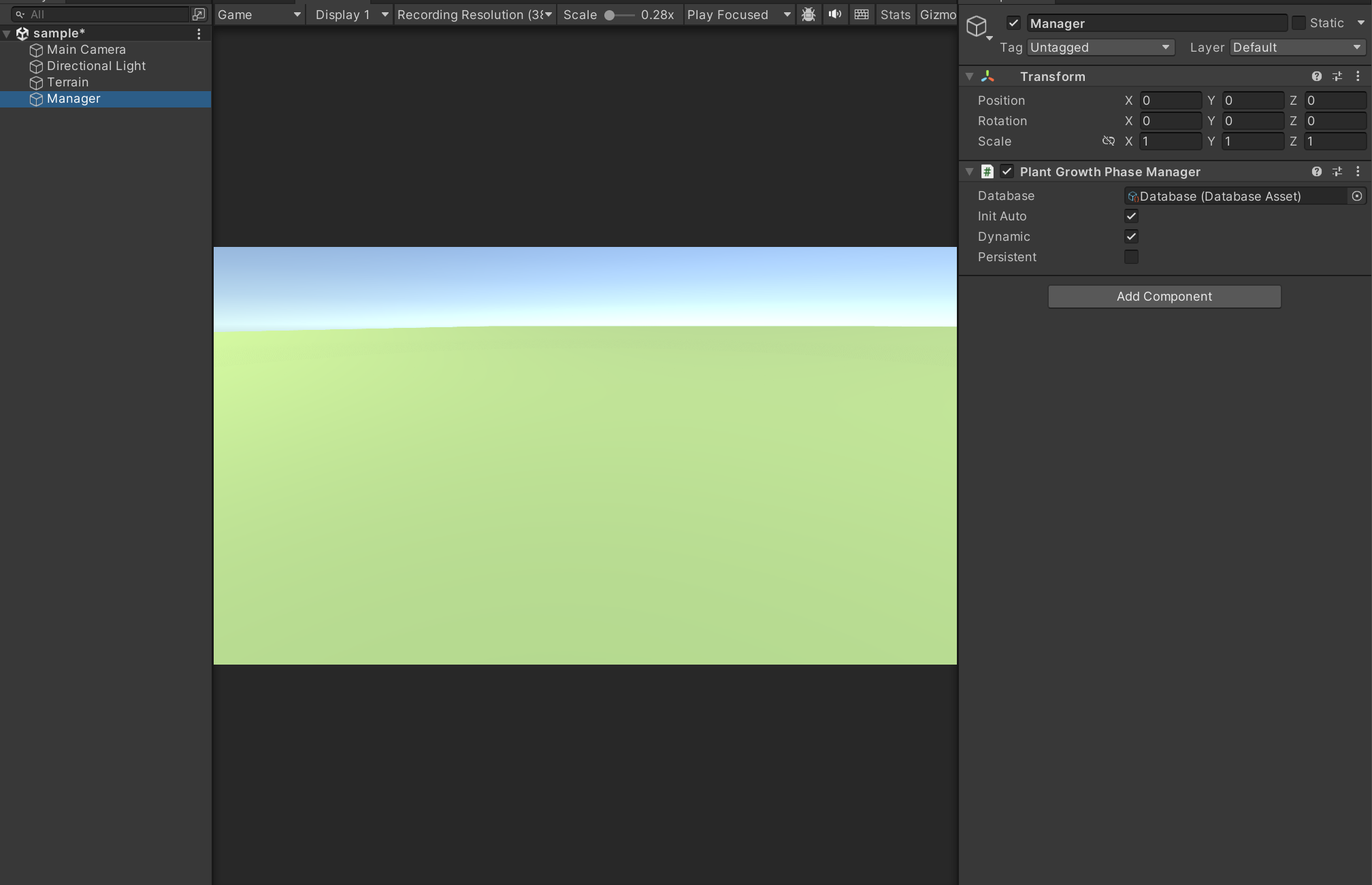Adjust the Game view Scale slider
This screenshot has width=1372, height=885.
click(x=619, y=14)
